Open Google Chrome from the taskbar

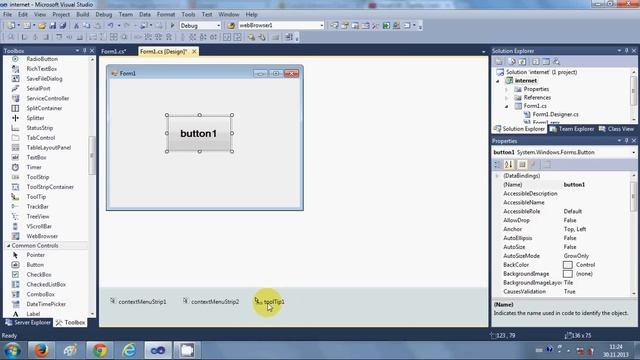click(x=100, y=350)
